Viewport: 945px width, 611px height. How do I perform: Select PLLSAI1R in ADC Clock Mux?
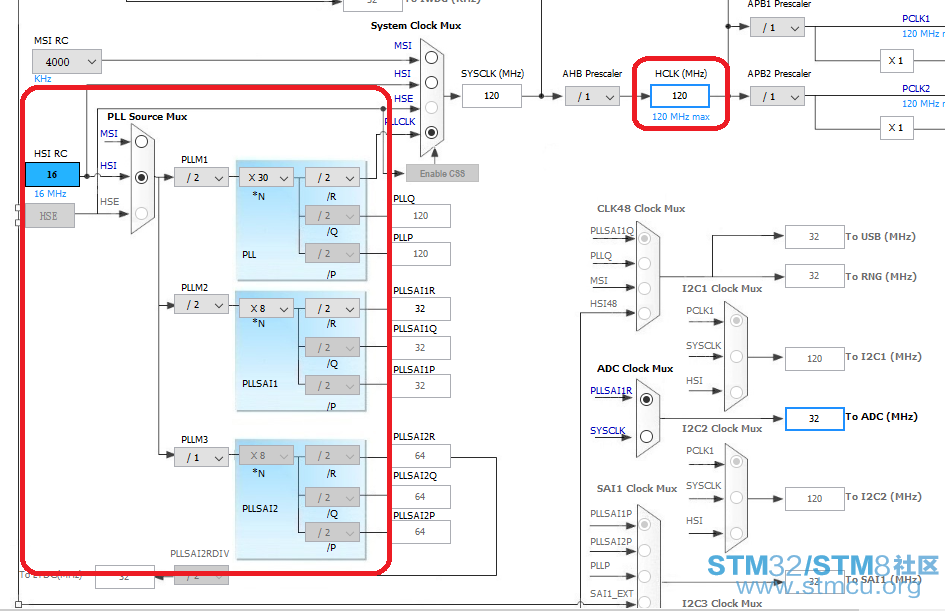pyautogui.click(x=646, y=400)
